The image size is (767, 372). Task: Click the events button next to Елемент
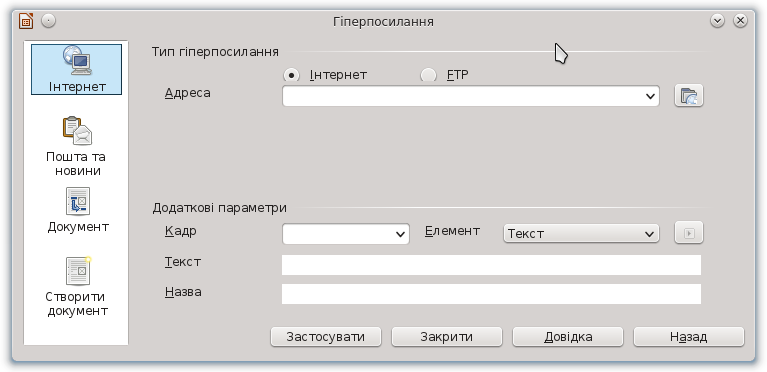point(689,233)
